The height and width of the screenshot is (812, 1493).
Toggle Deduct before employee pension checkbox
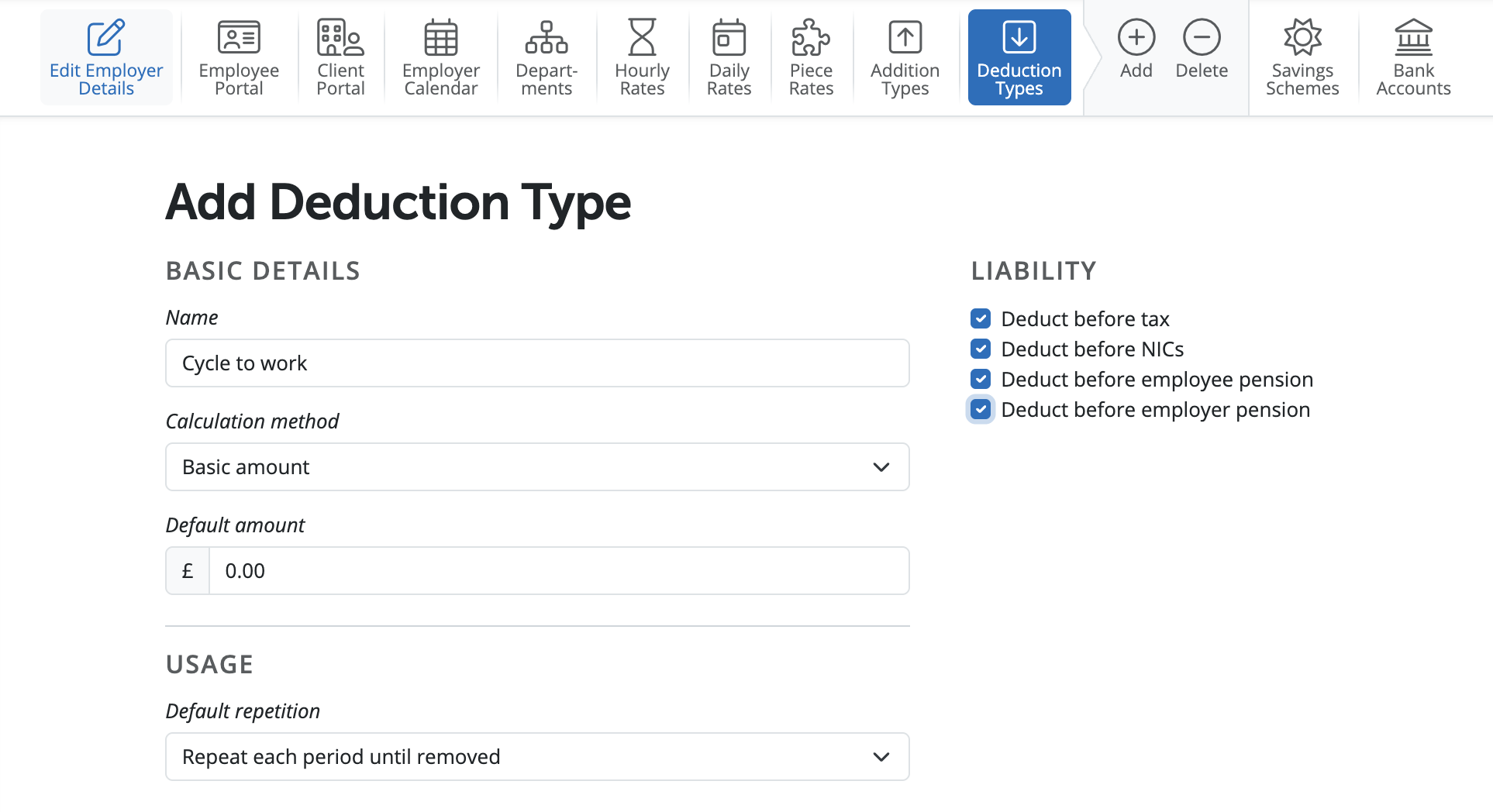[981, 379]
